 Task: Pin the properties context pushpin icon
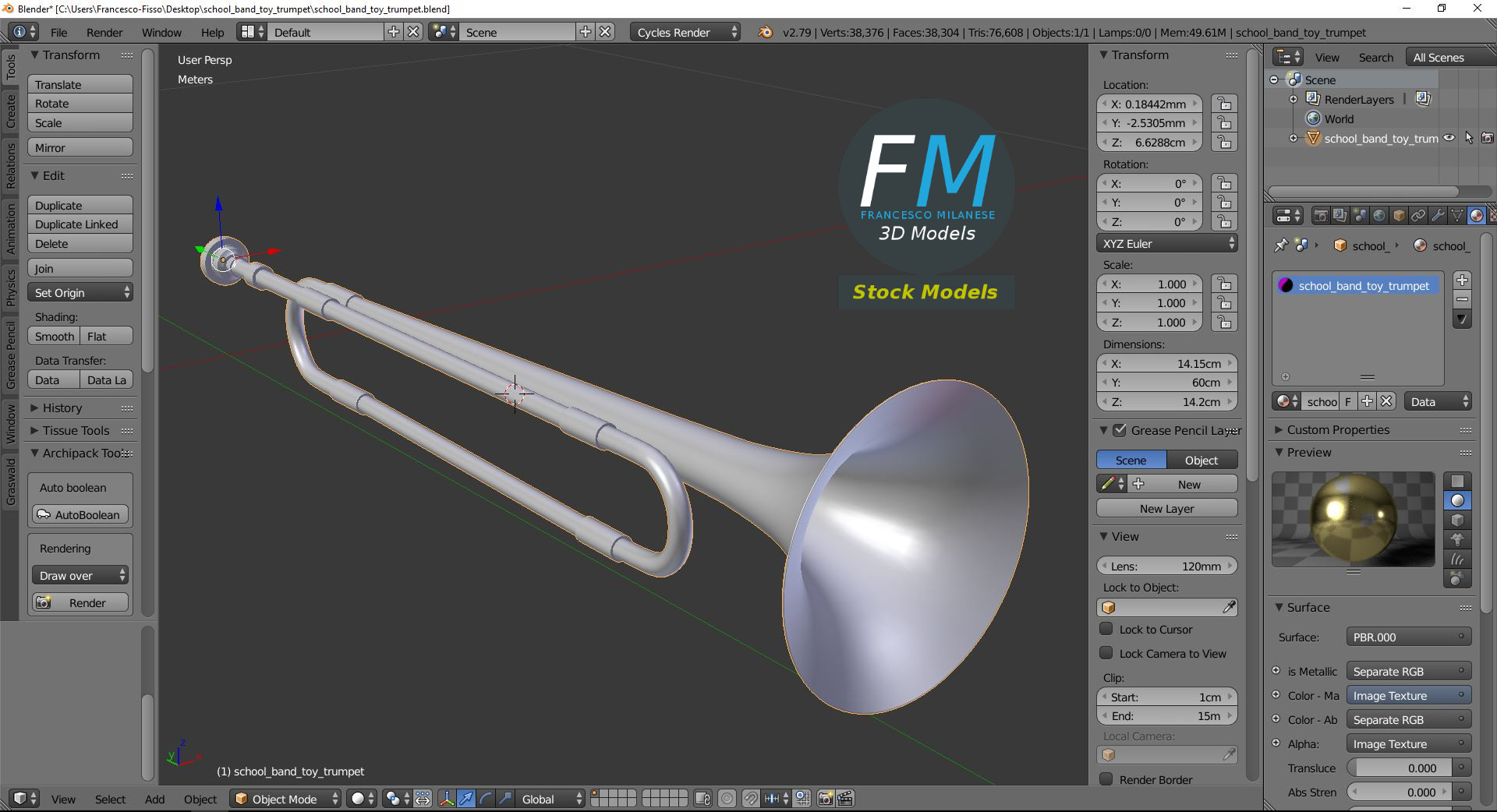[1281, 245]
